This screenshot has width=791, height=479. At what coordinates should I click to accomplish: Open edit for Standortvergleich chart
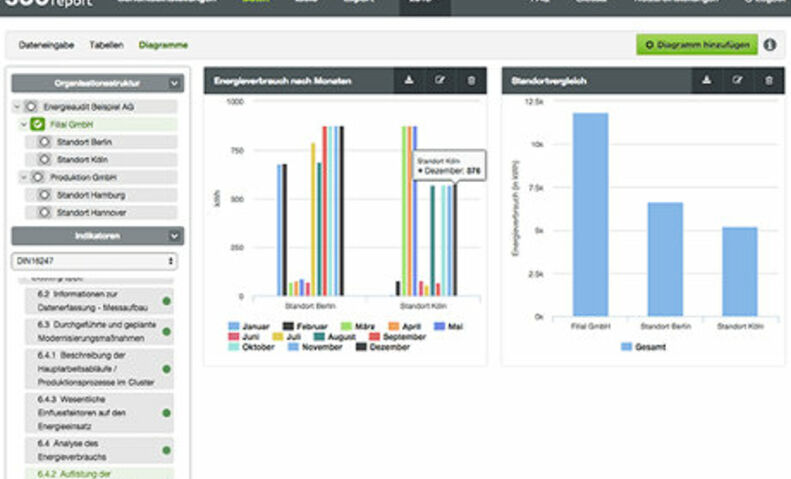point(736,80)
